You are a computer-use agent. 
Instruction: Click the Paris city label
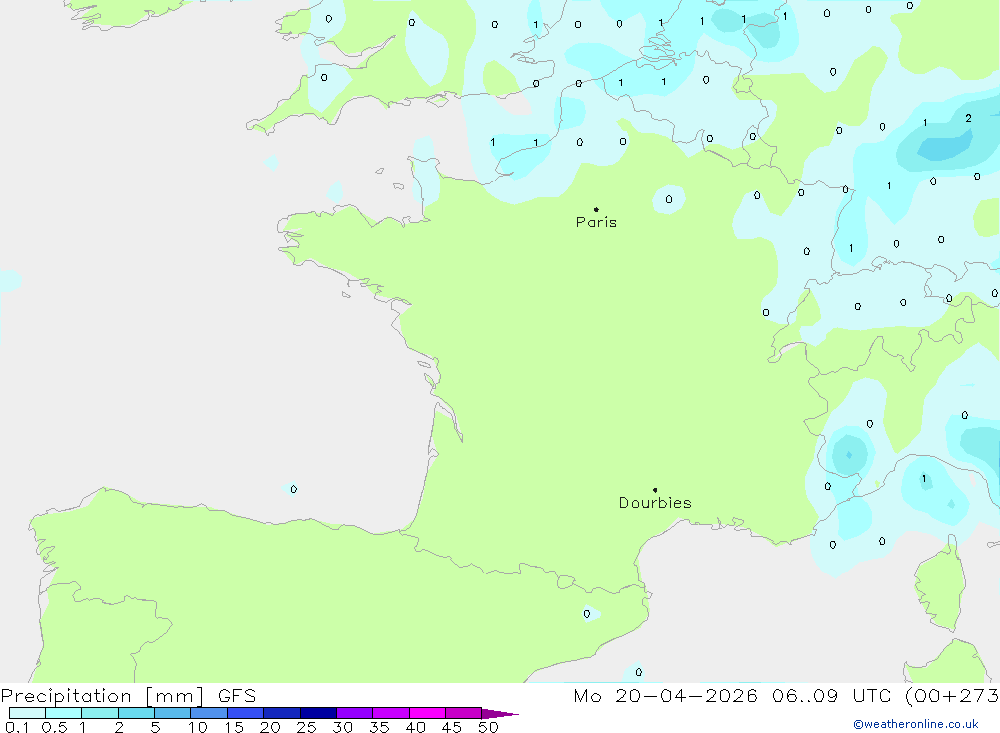coord(596,222)
